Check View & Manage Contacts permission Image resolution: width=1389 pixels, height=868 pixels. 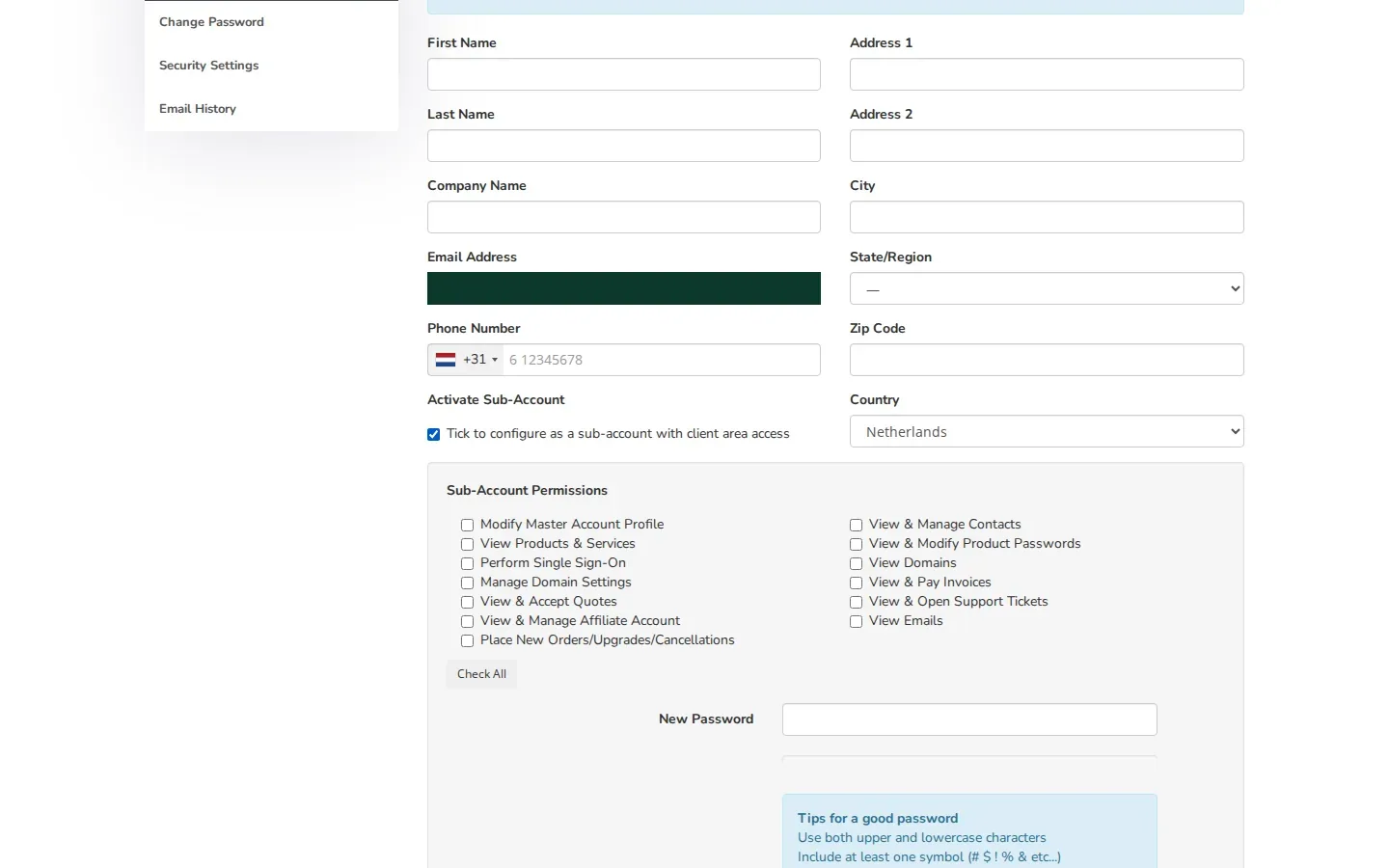[x=856, y=525]
